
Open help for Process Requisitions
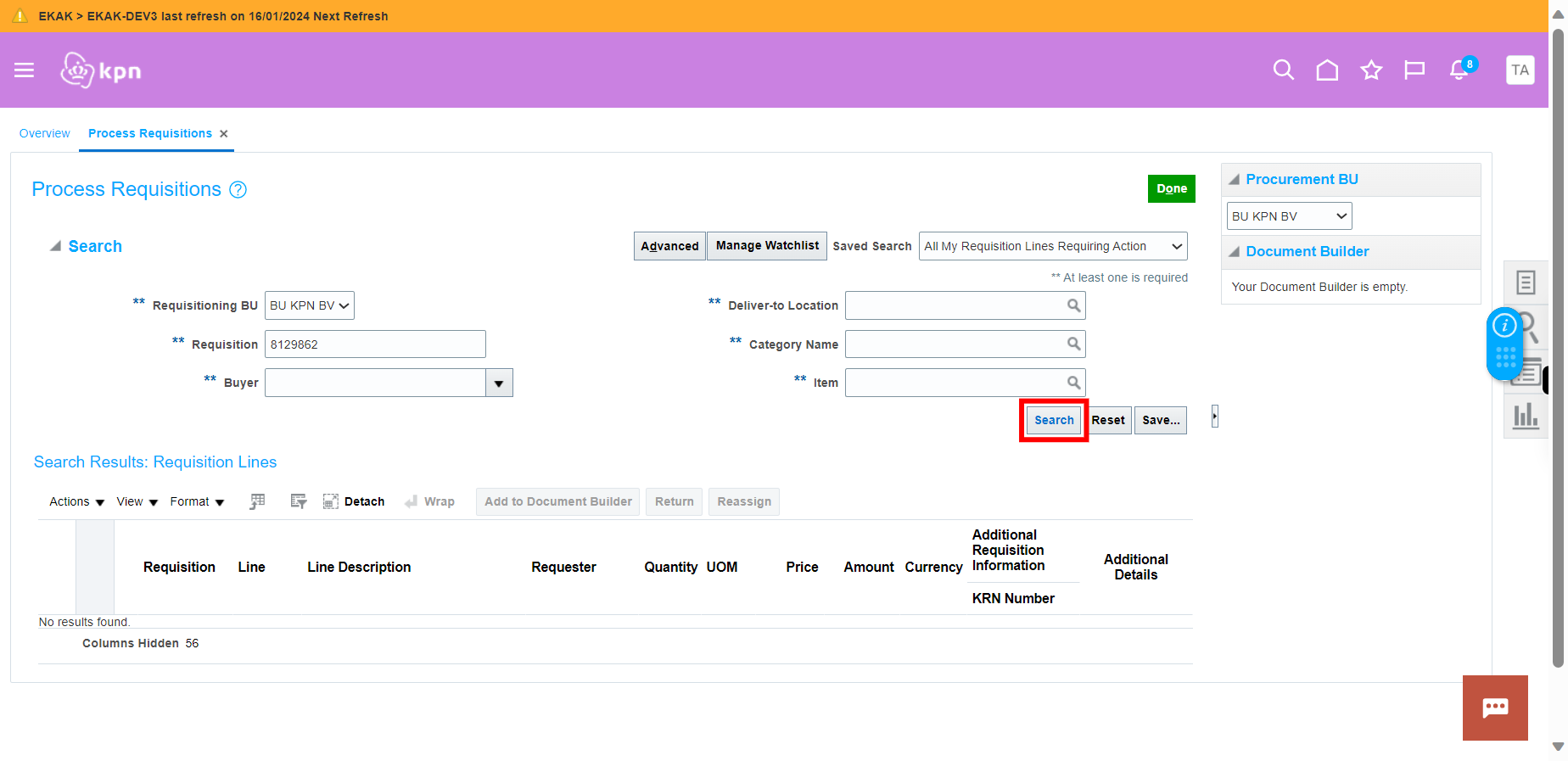coord(238,190)
